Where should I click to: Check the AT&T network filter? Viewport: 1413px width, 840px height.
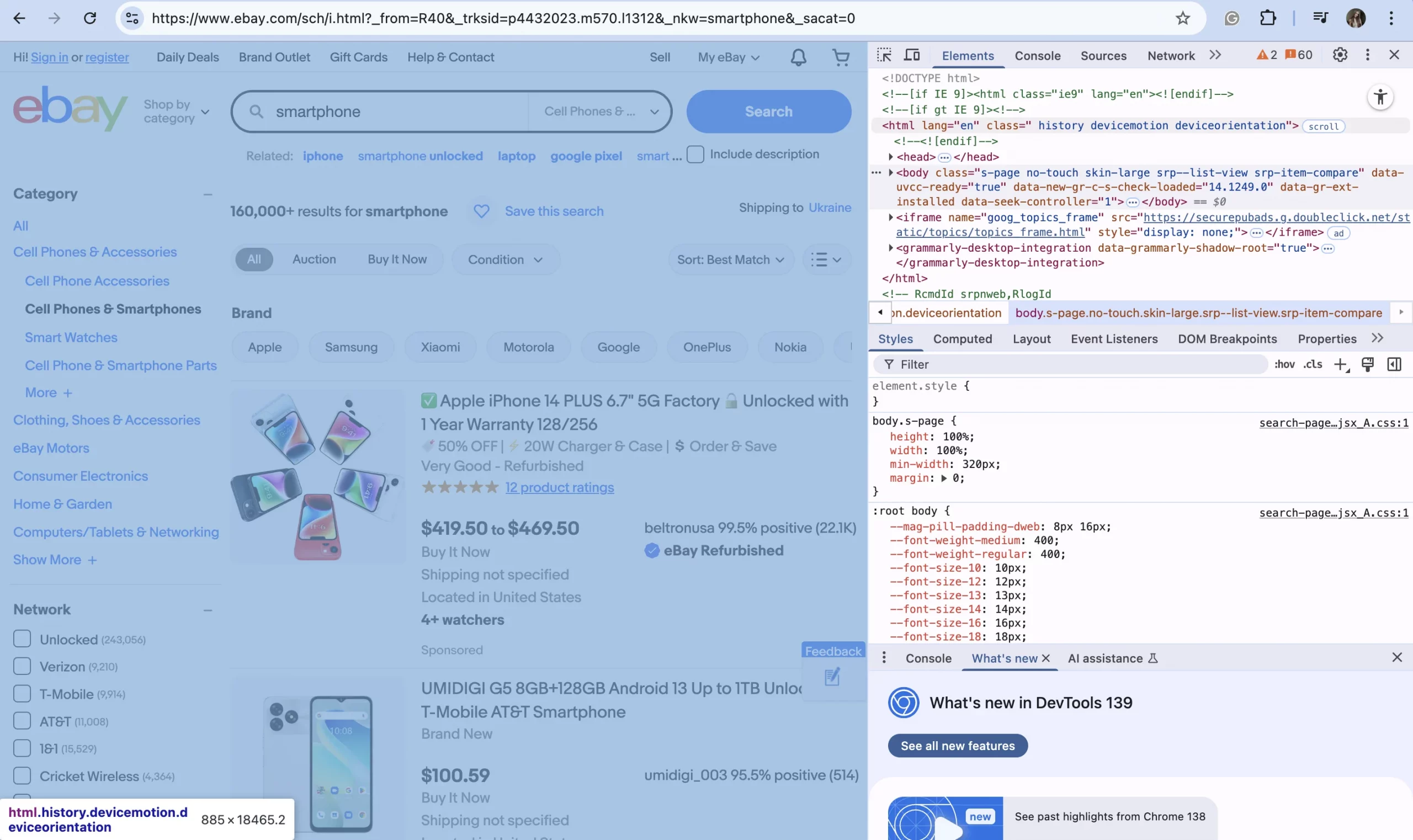pos(22,721)
